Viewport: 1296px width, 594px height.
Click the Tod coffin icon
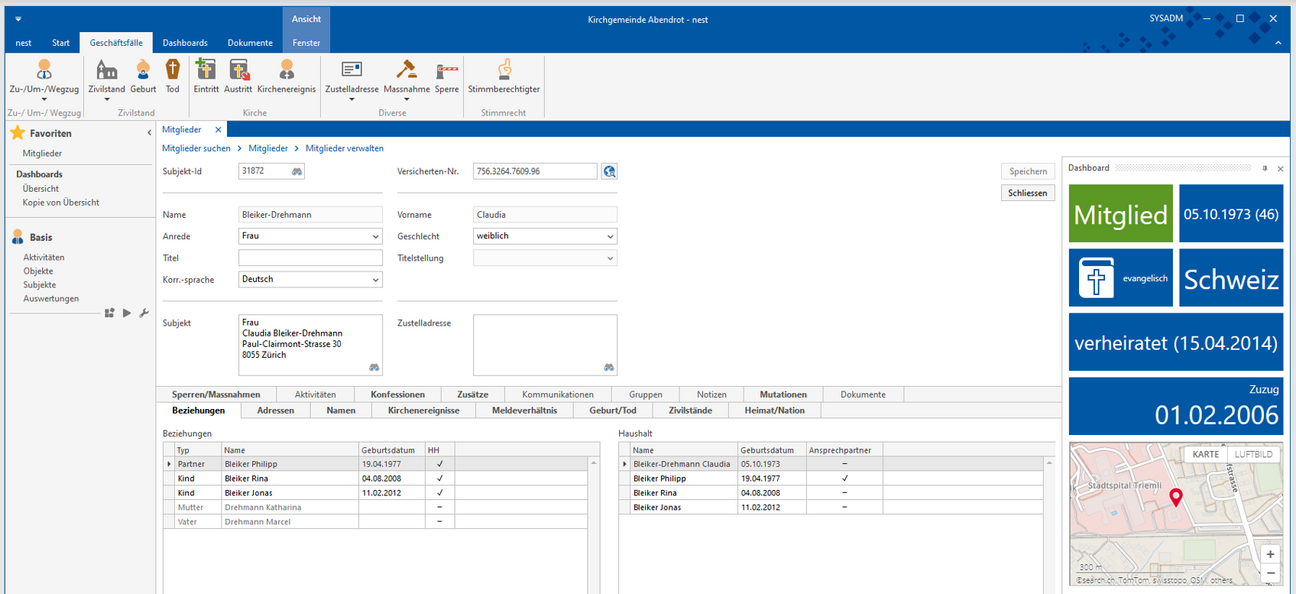click(173, 70)
